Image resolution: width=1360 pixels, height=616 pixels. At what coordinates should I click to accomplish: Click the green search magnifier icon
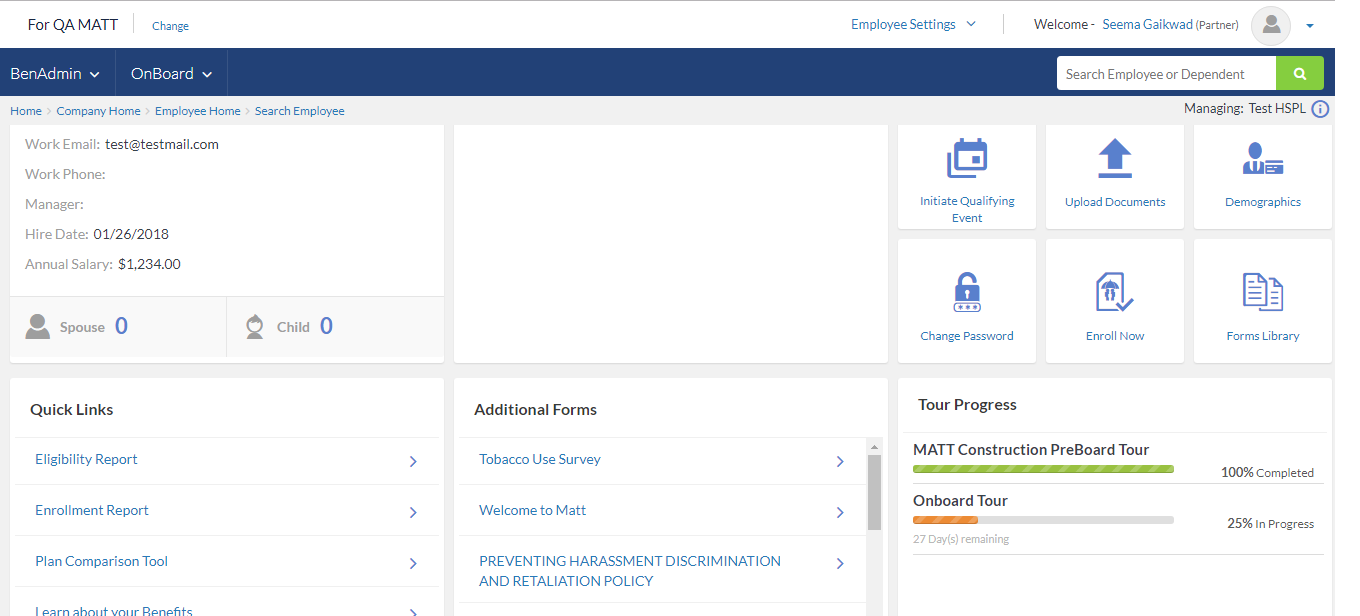pos(1299,73)
